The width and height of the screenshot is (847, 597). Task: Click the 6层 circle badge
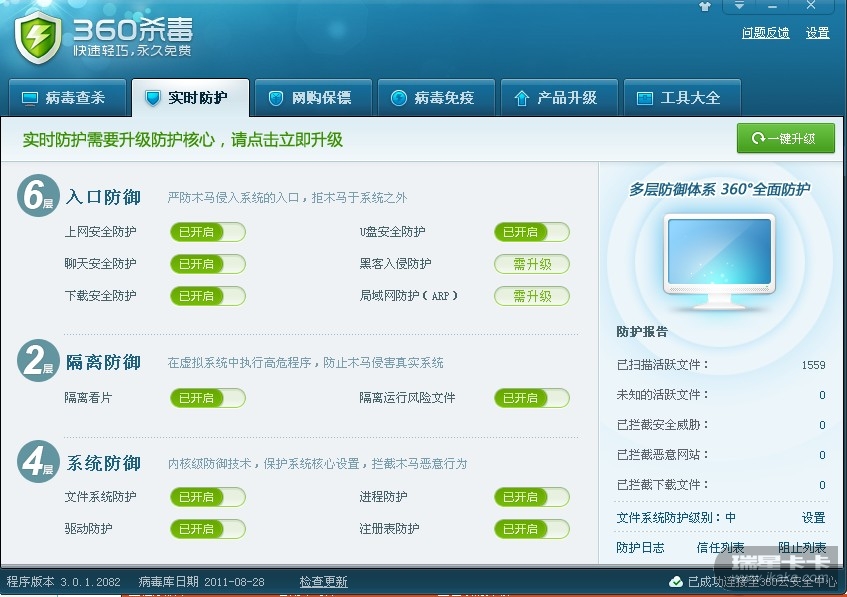pos(37,195)
